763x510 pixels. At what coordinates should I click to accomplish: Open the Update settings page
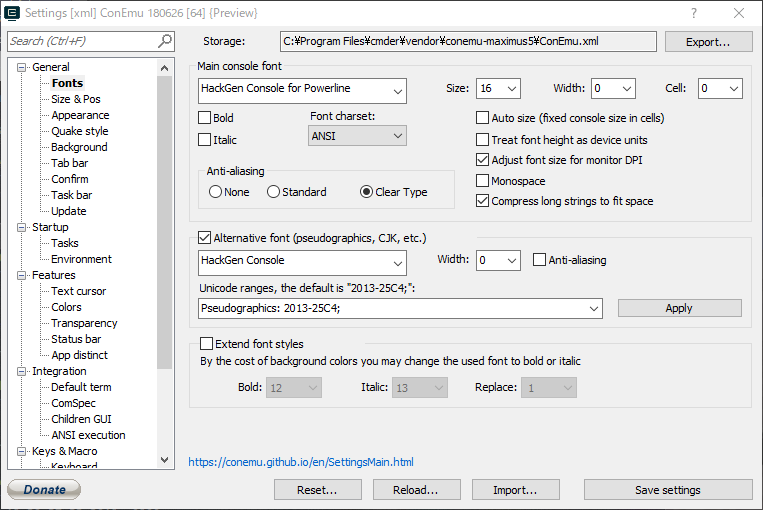coord(69,211)
